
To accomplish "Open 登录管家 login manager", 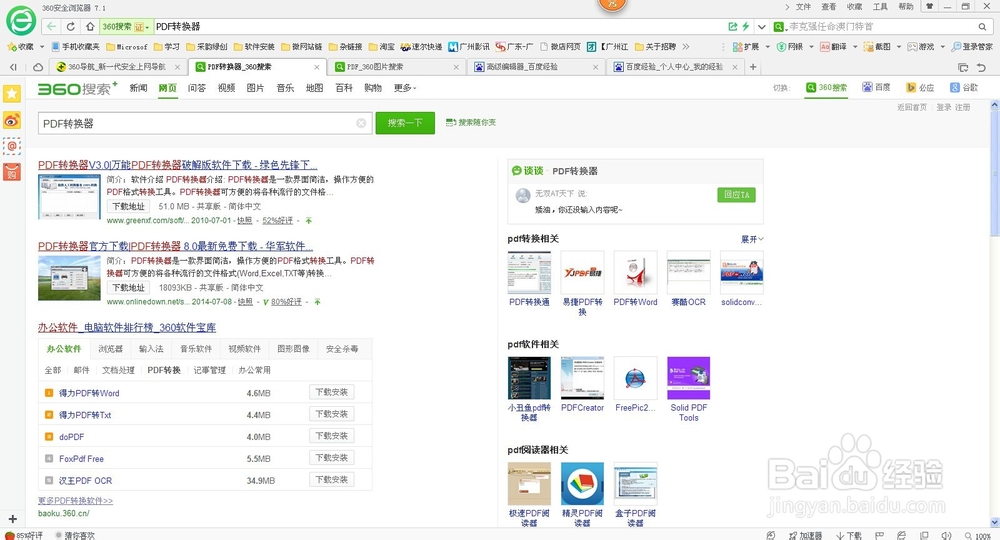I will point(972,47).
